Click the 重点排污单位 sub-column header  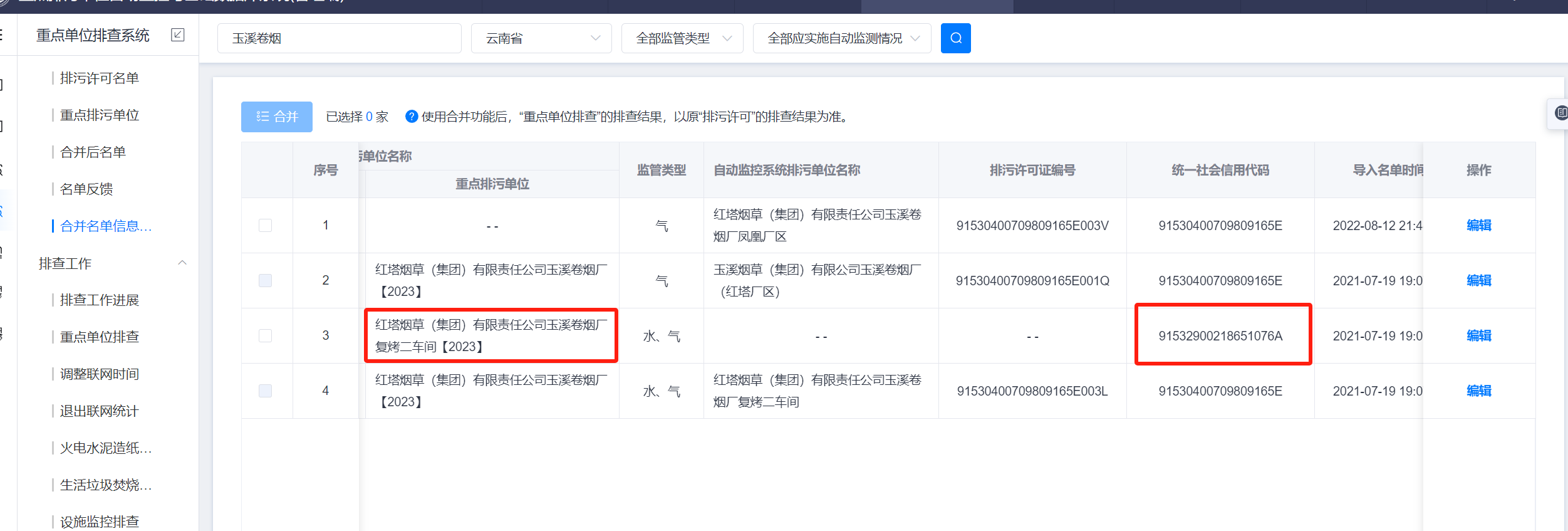492,184
